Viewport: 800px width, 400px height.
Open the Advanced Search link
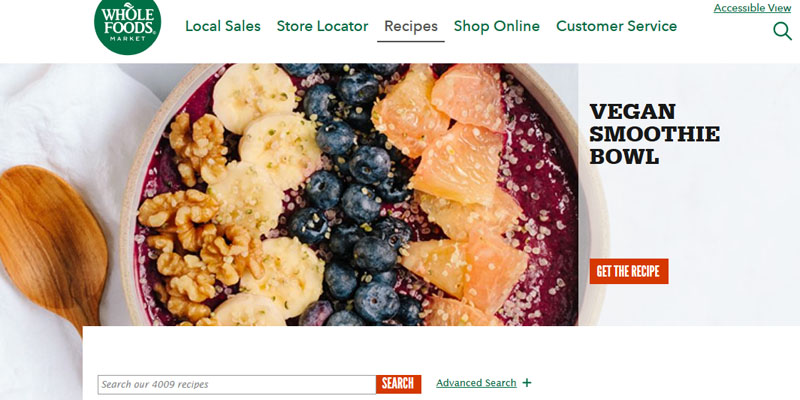476,383
